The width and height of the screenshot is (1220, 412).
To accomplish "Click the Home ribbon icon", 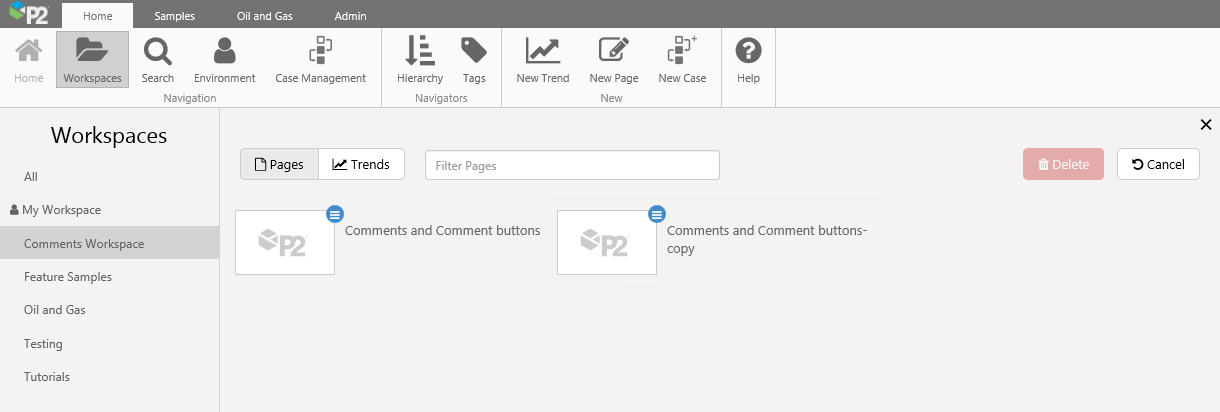I will 29,59.
